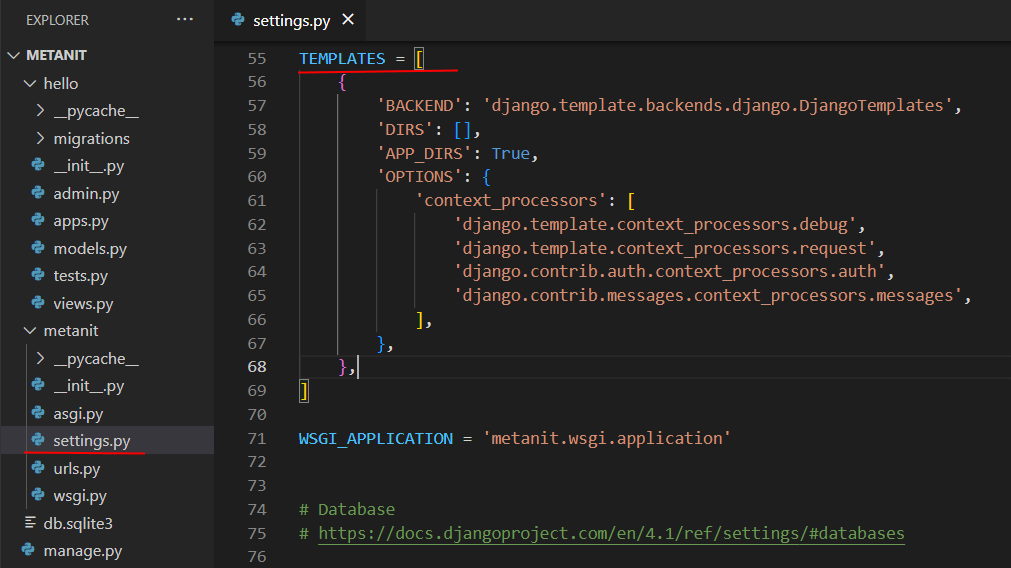This screenshot has width=1011, height=568.
Task: Click the context_processors.debug string
Action: pyautogui.click(x=655, y=224)
